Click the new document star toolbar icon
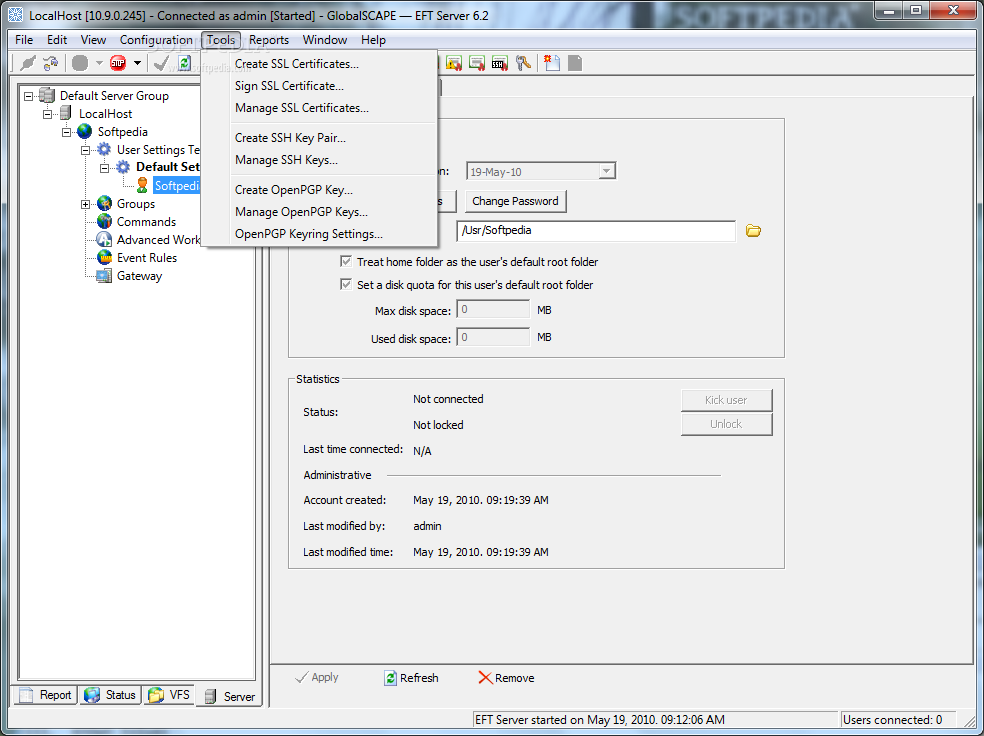Viewport: 984px width, 736px height. [552, 63]
